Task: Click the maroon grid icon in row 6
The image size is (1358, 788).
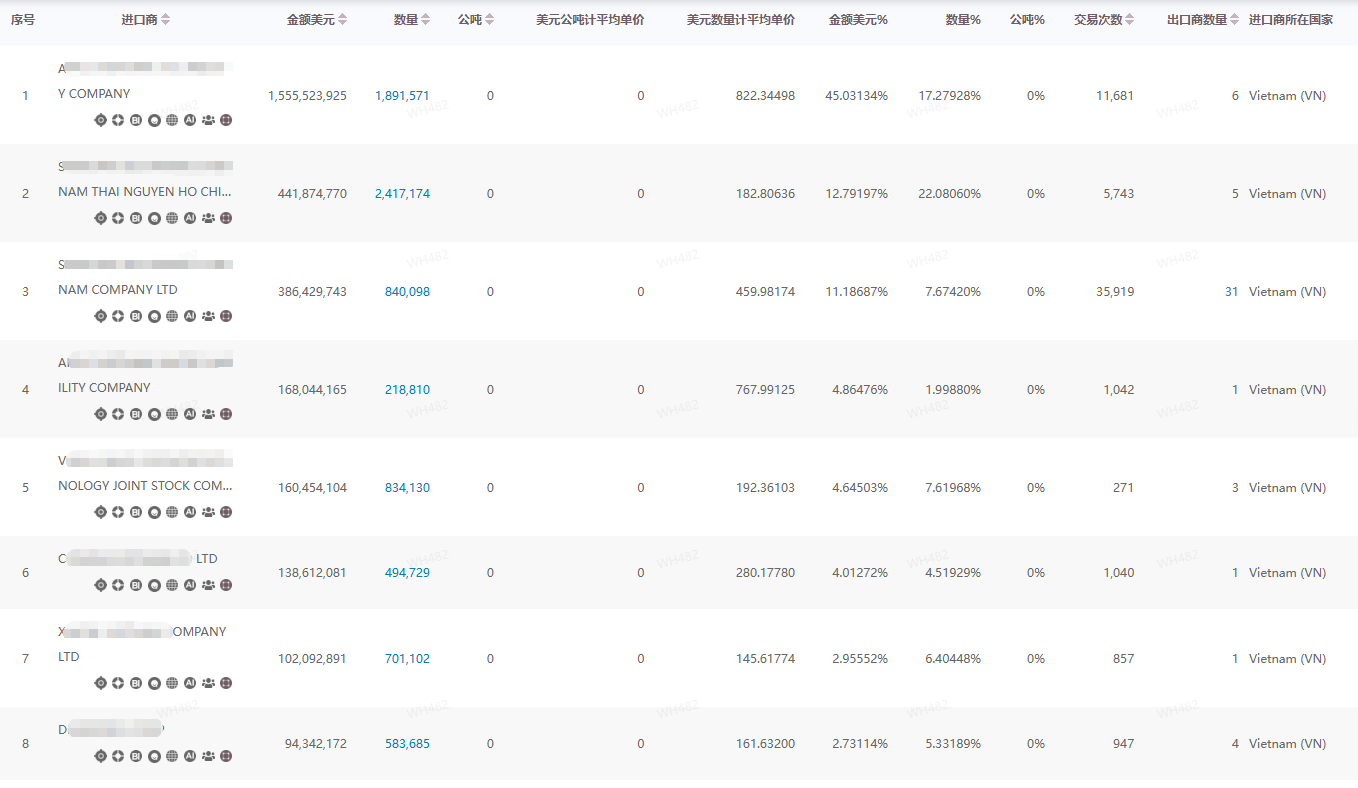Action: point(226,585)
